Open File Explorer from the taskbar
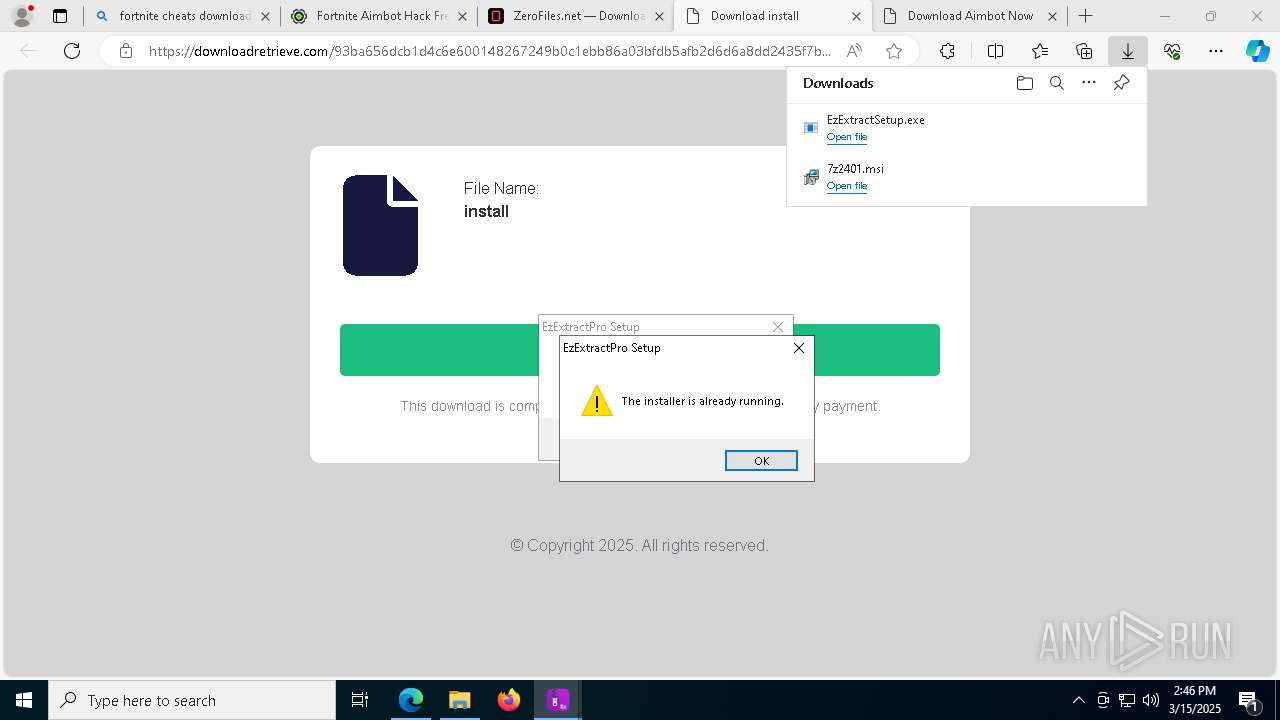1280x720 pixels. (459, 700)
